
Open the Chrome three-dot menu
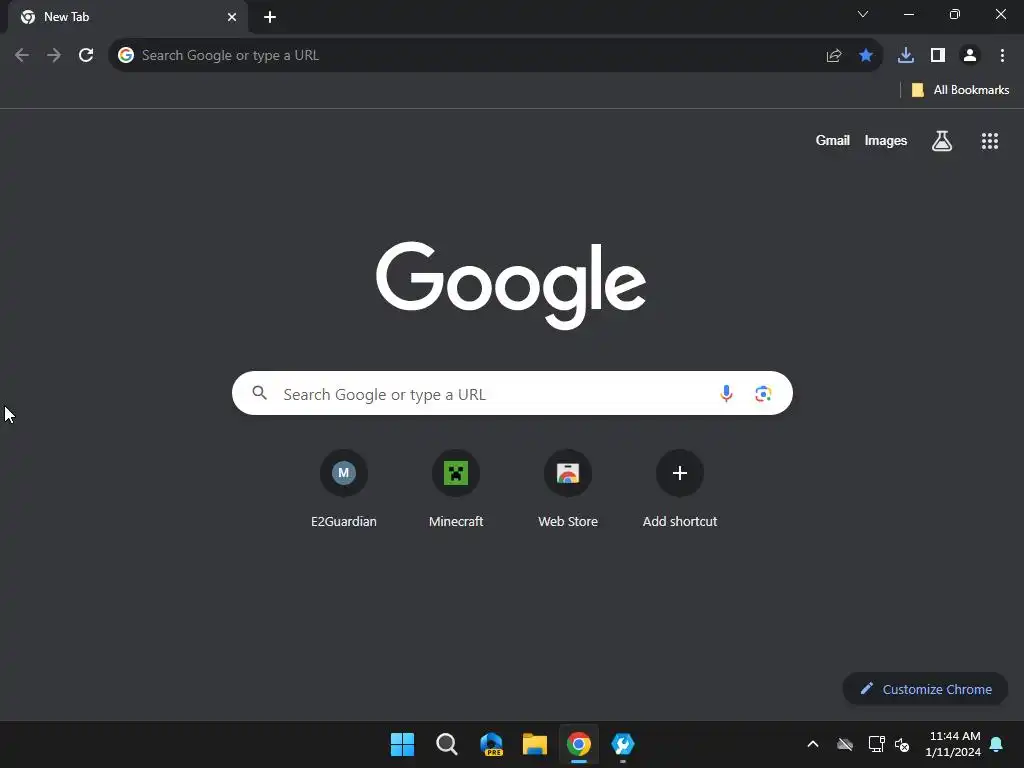(x=1002, y=56)
